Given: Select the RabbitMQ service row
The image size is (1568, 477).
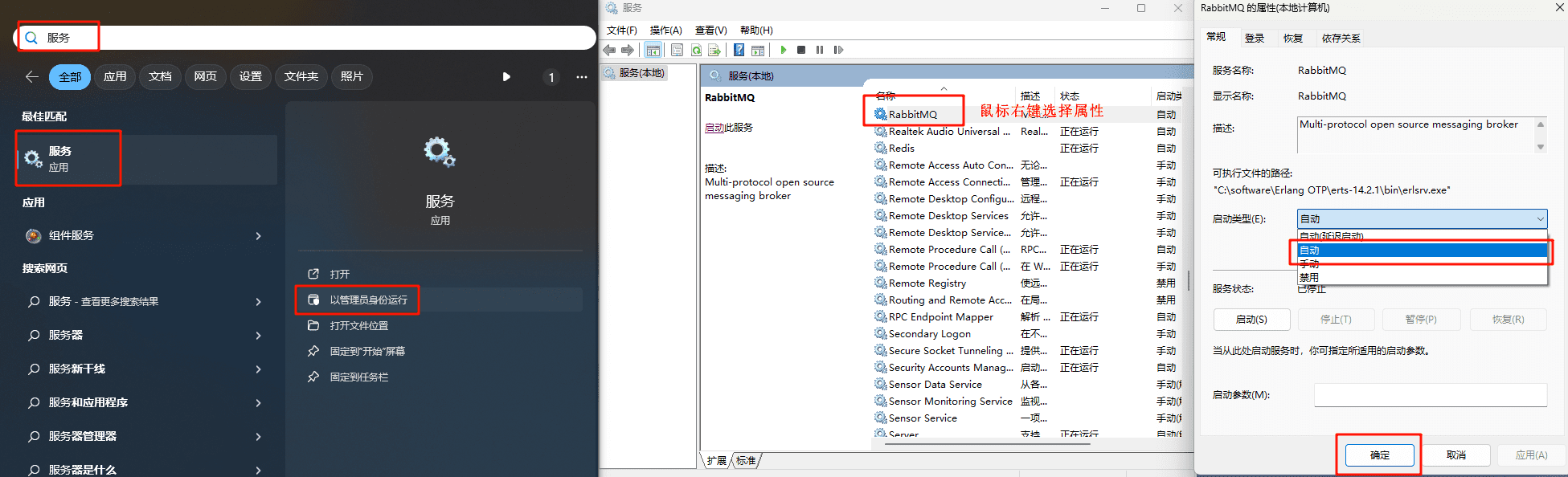Looking at the screenshot, I should (x=912, y=114).
